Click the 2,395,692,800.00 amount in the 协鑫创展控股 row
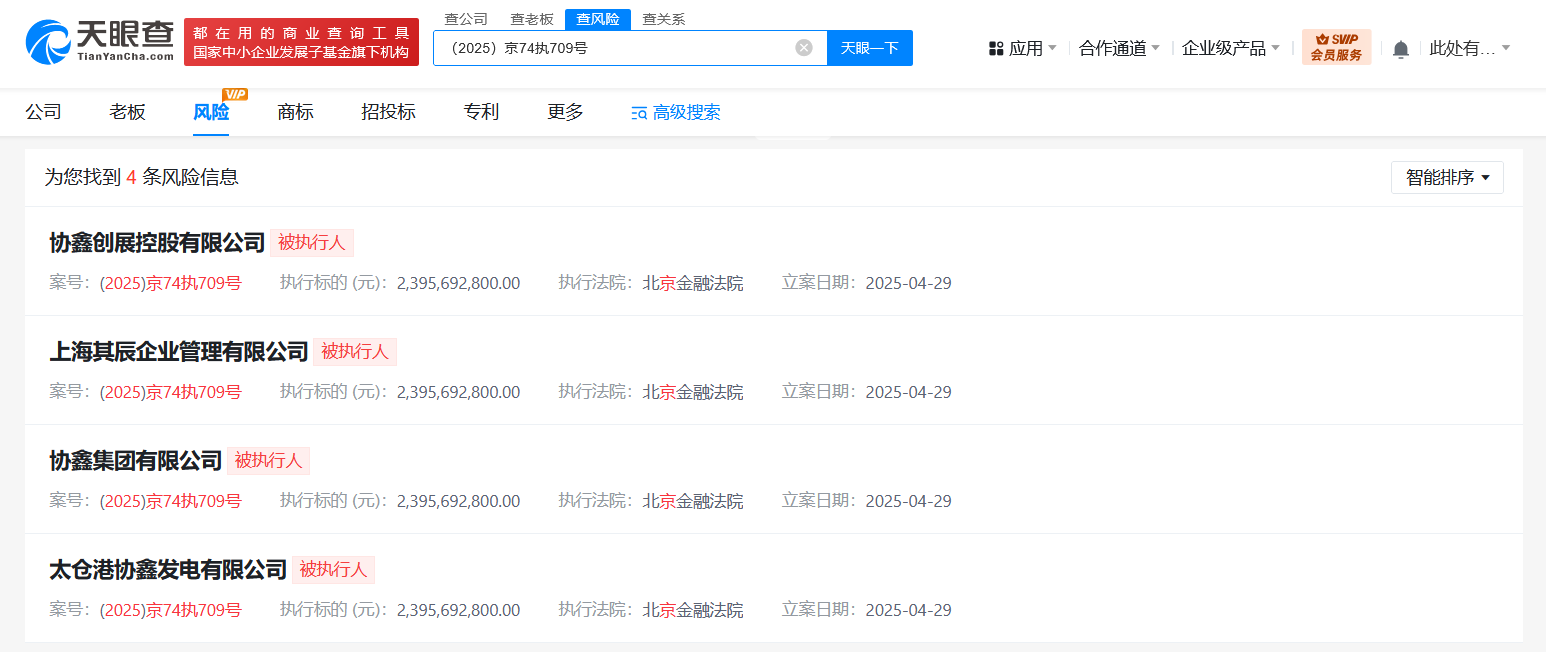This screenshot has height=652, width=1546. [x=458, y=283]
